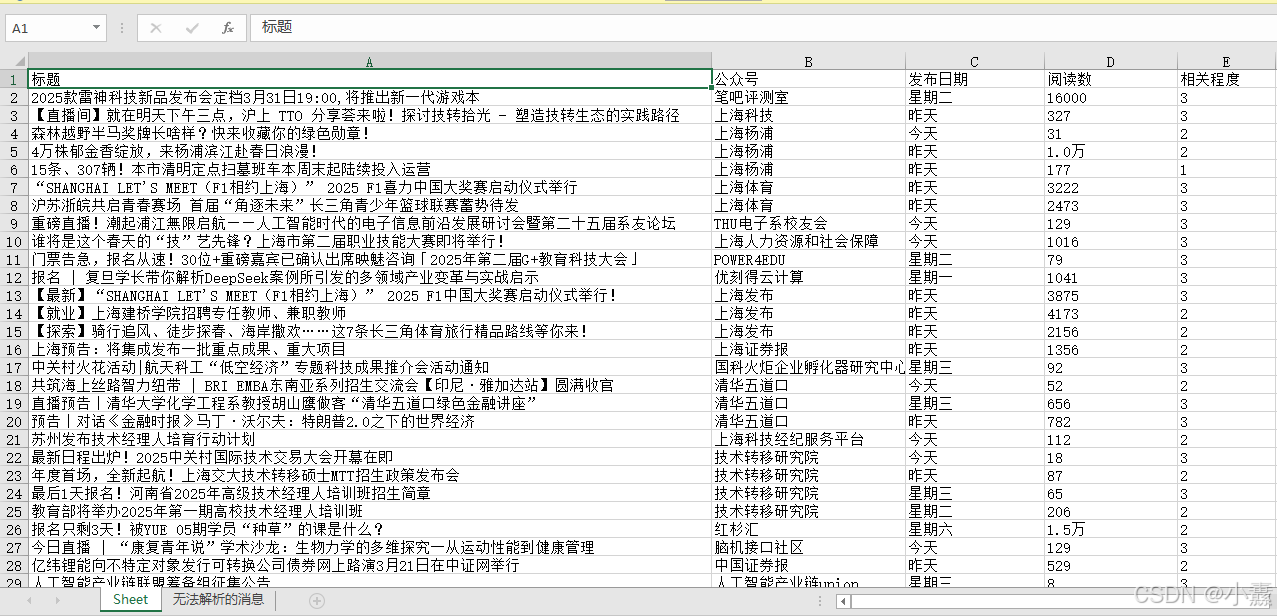Add a new sheet with plus button

[317, 601]
